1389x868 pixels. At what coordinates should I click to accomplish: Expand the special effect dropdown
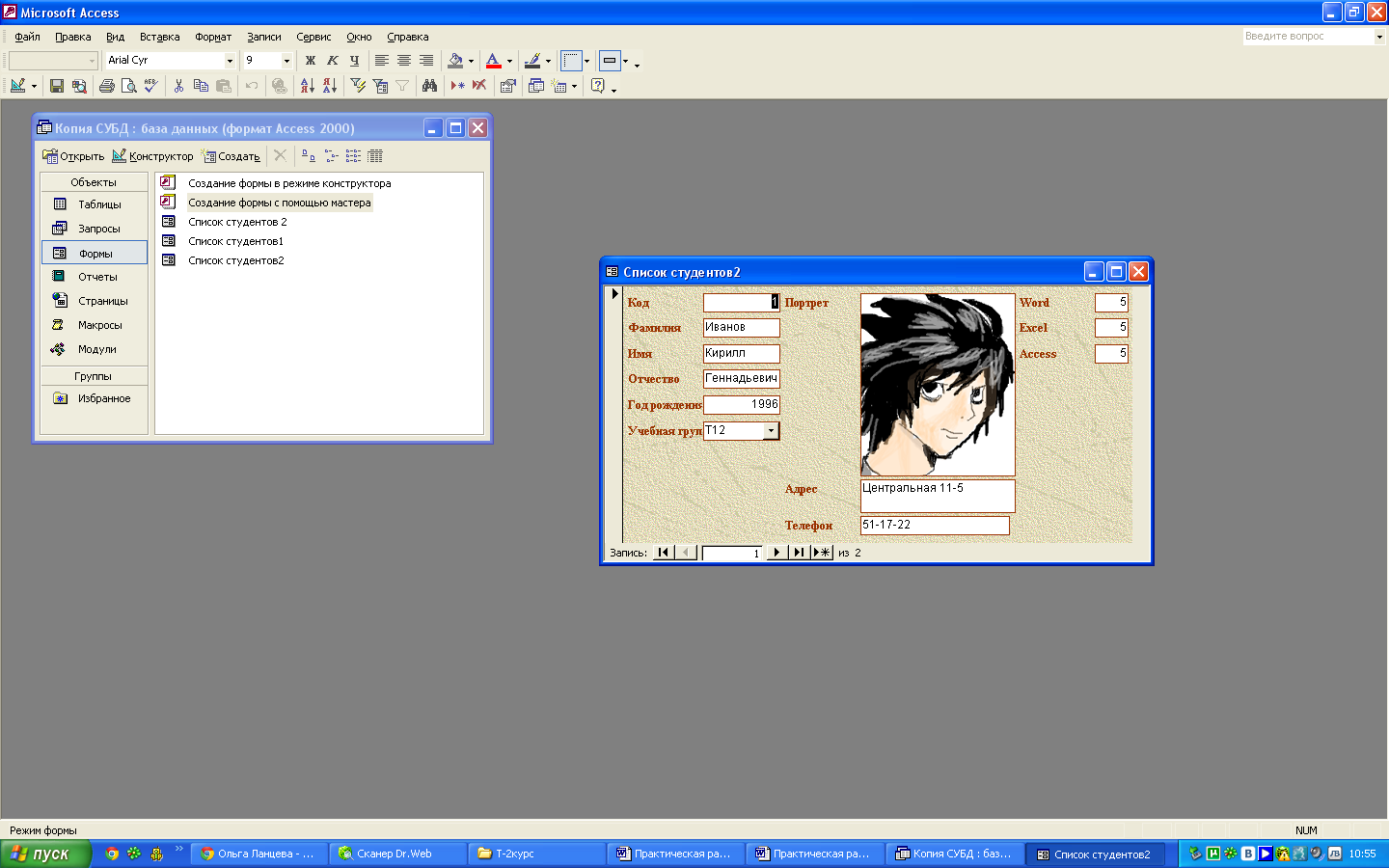pos(625,61)
